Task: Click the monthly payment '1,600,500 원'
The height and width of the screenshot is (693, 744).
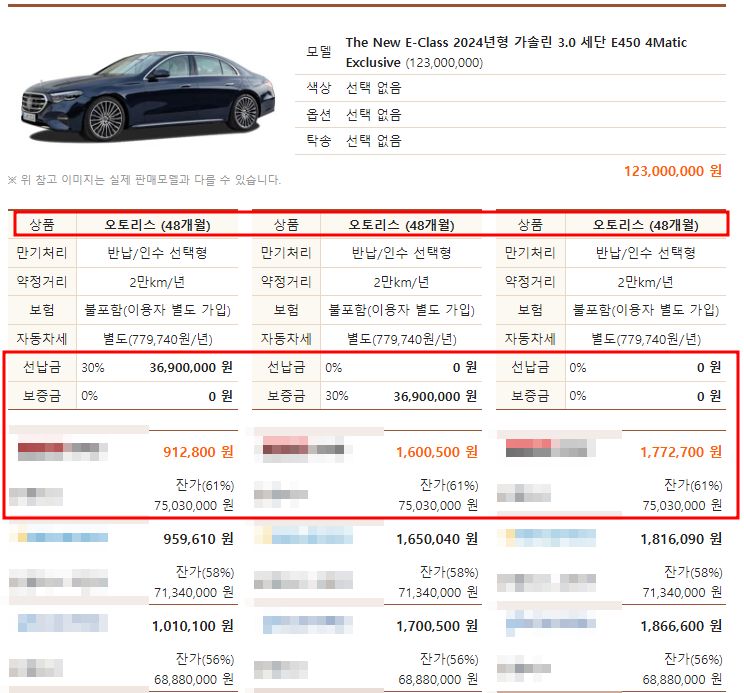Action: click(437, 452)
